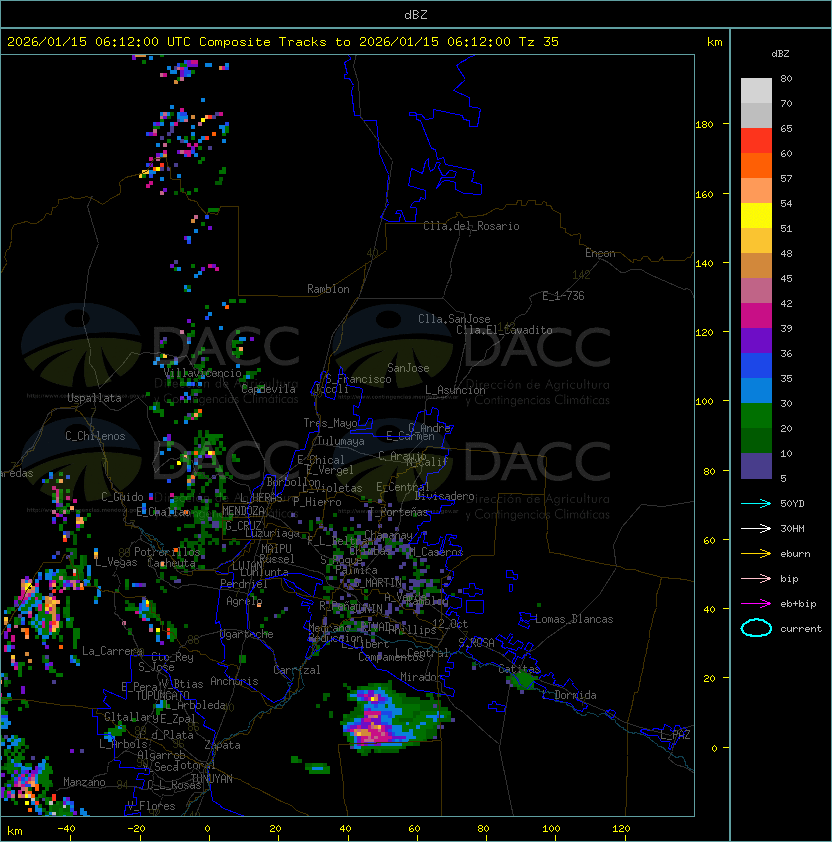The width and height of the screenshot is (832, 842).
Task: Select the 12_Oct label
Action: pyautogui.click(x=450, y=624)
